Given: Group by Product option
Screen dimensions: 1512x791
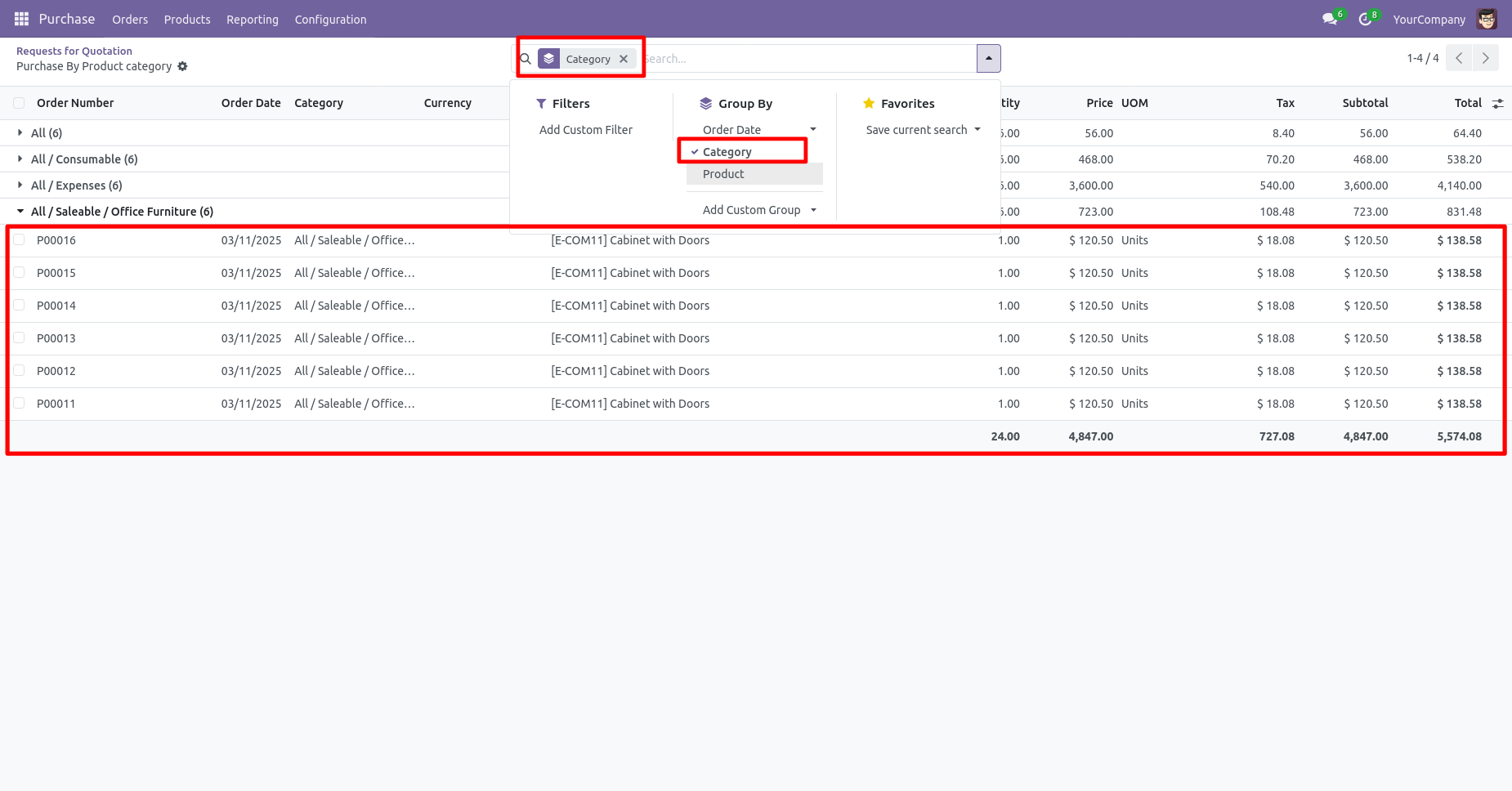Looking at the screenshot, I should coord(754,174).
